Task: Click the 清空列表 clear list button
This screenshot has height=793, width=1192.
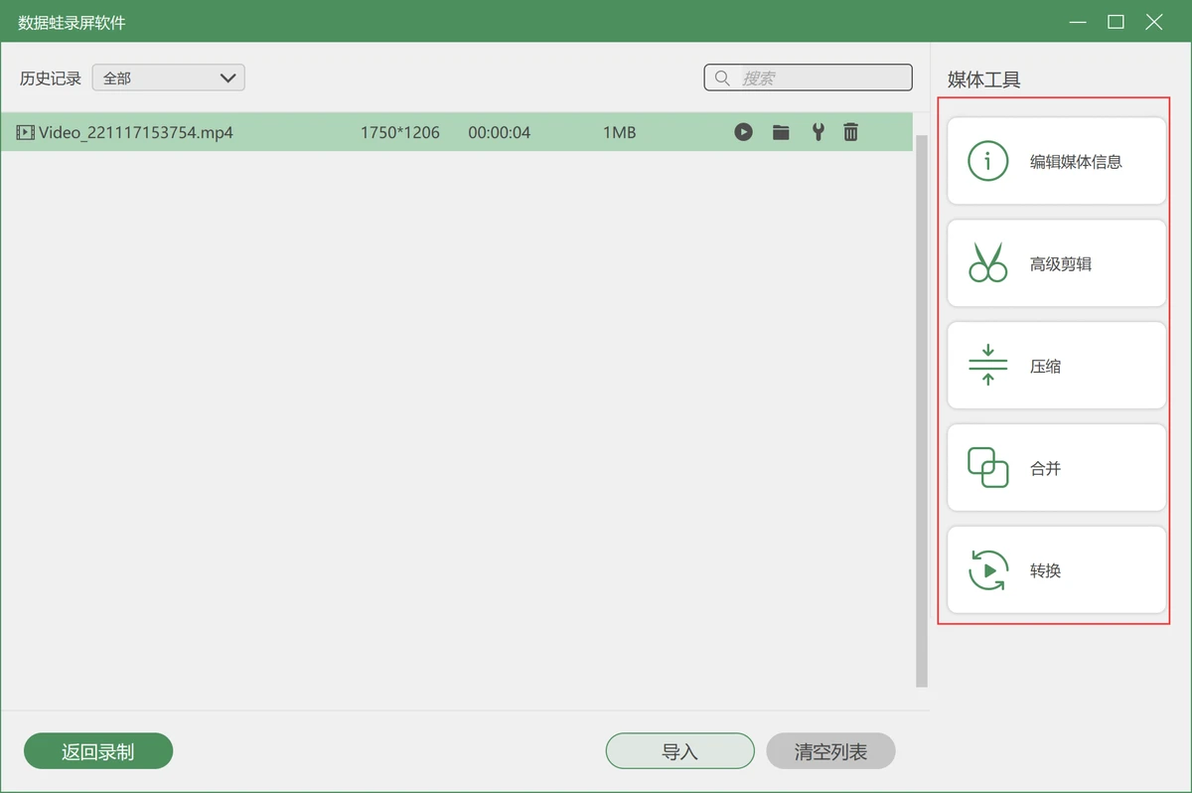Action: 830,751
